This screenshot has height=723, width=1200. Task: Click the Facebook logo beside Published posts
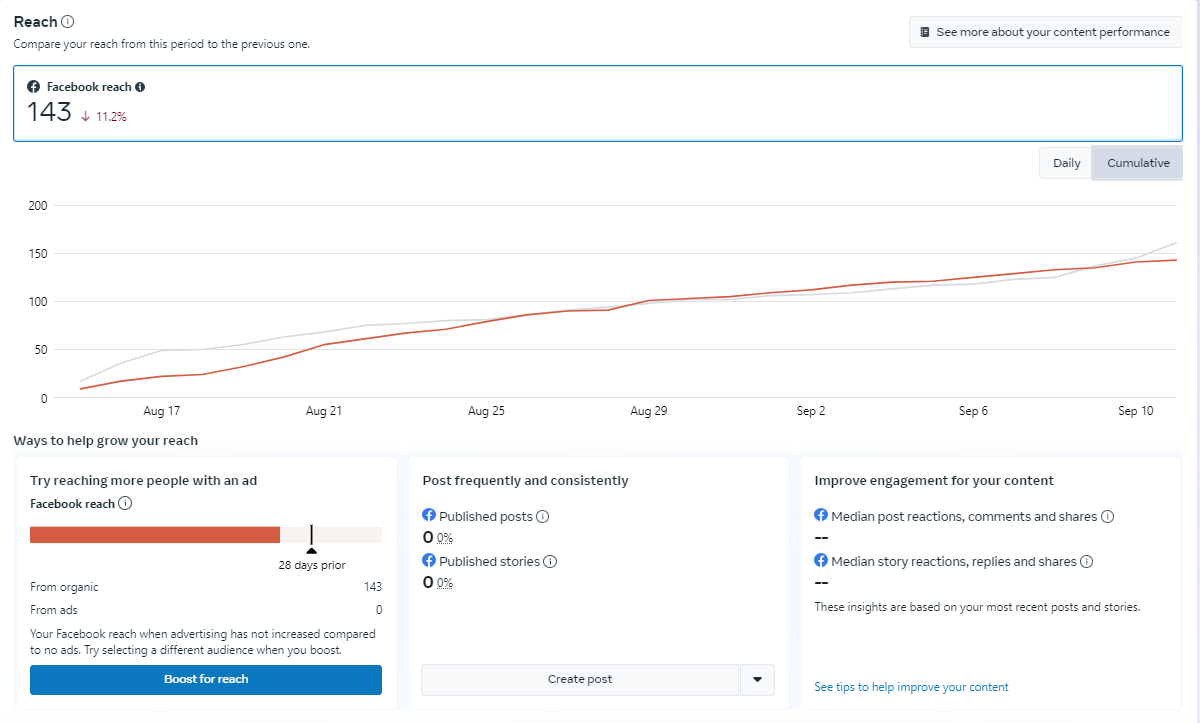429,516
